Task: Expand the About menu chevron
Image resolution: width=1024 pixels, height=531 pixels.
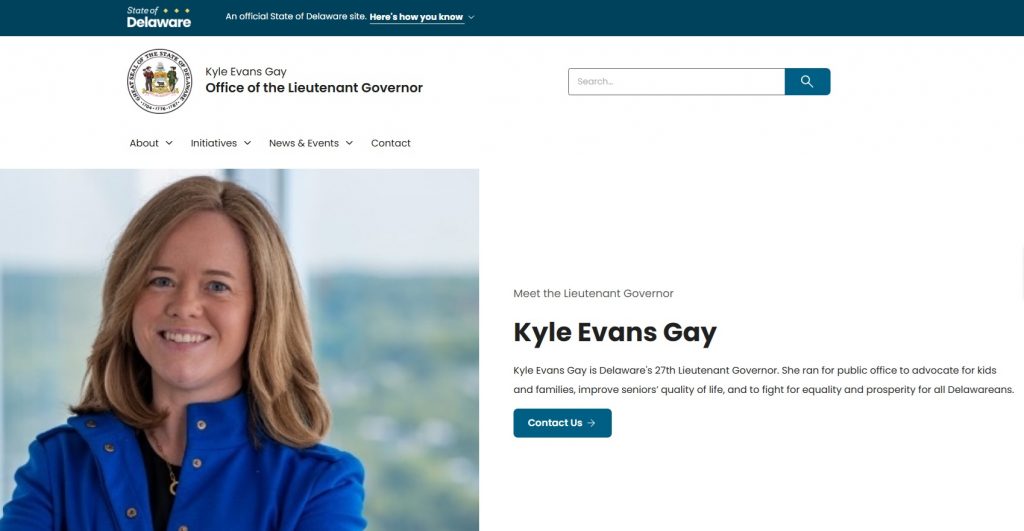Action: [x=168, y=143]
